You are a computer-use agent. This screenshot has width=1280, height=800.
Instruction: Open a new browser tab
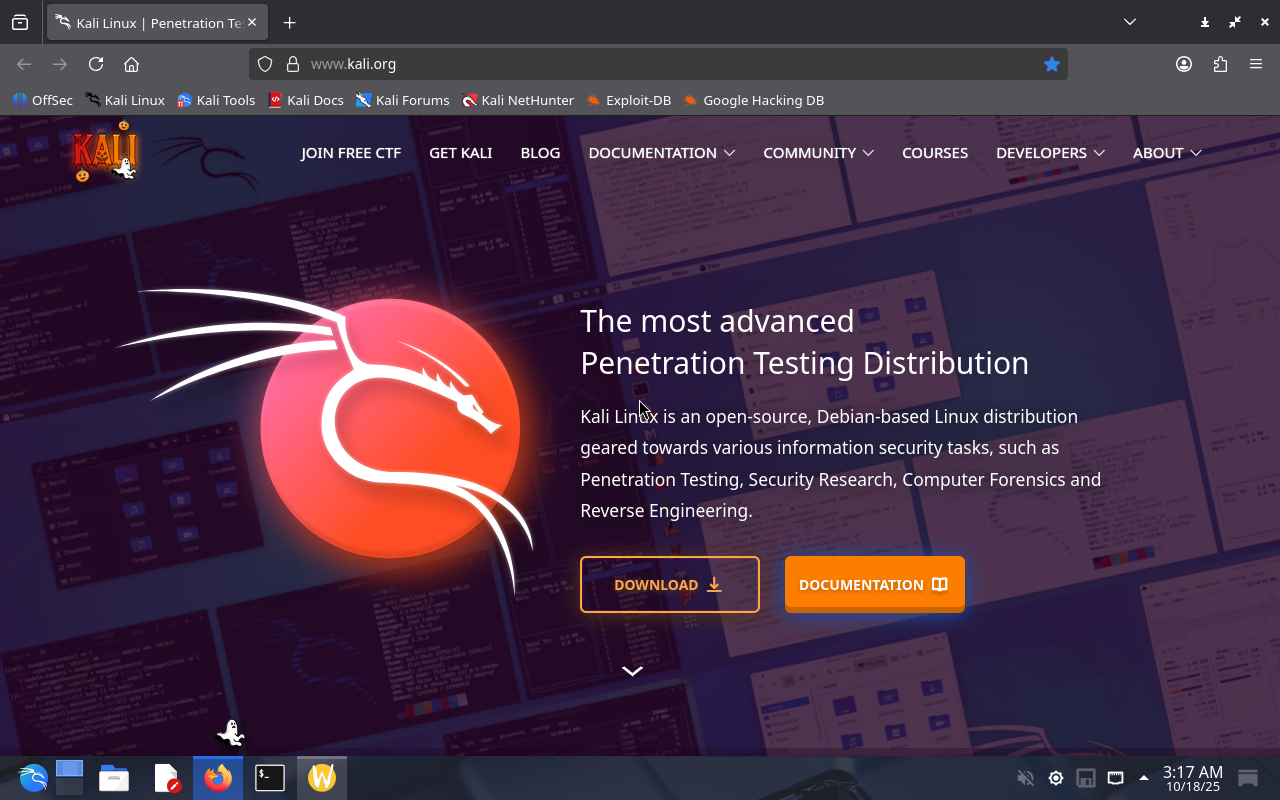pyautogui.click(x=289, y=22)
